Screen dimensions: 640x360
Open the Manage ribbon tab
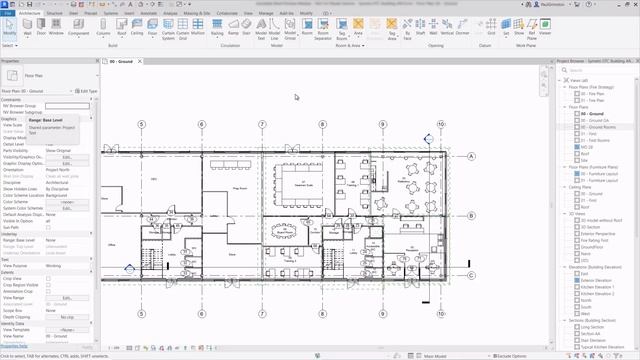266,13
